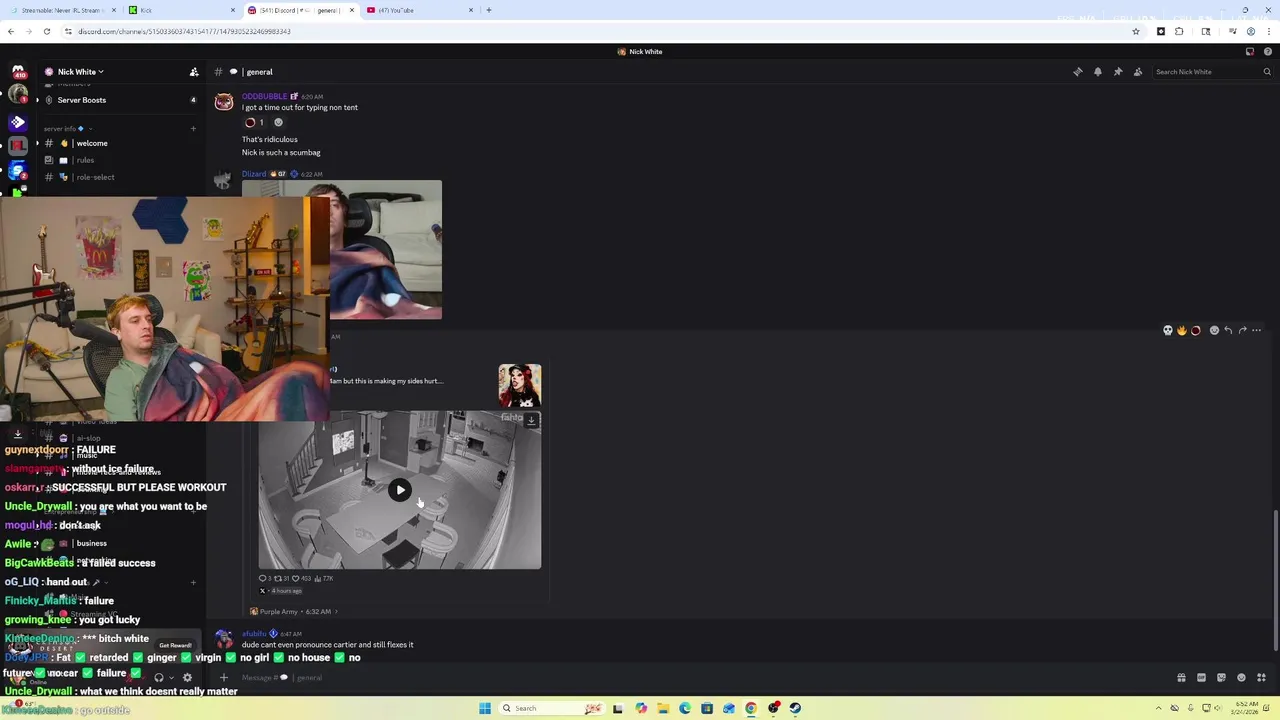Add reaction under ODDBUBBLE's message
The image size is (1280, 720).
click(279, 123)
